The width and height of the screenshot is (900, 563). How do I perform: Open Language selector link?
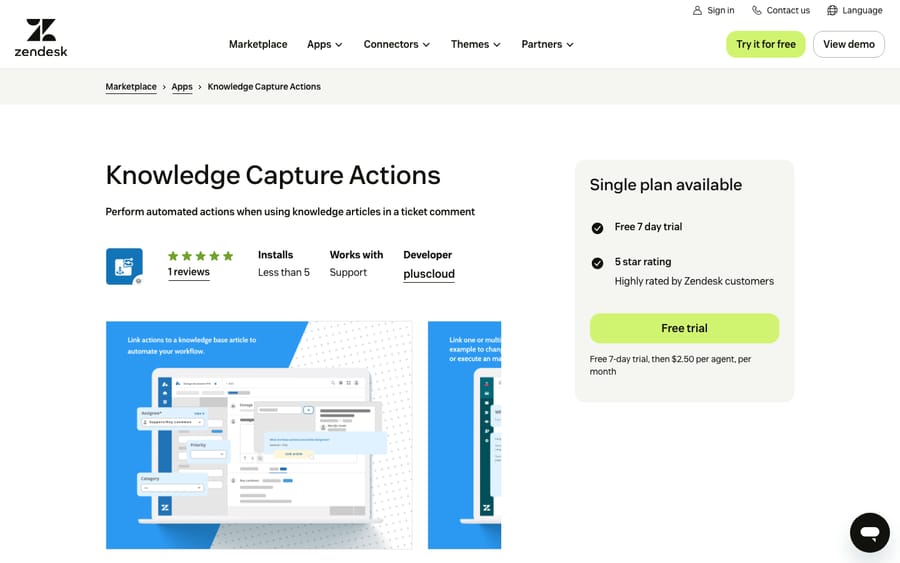pos(855,10)
